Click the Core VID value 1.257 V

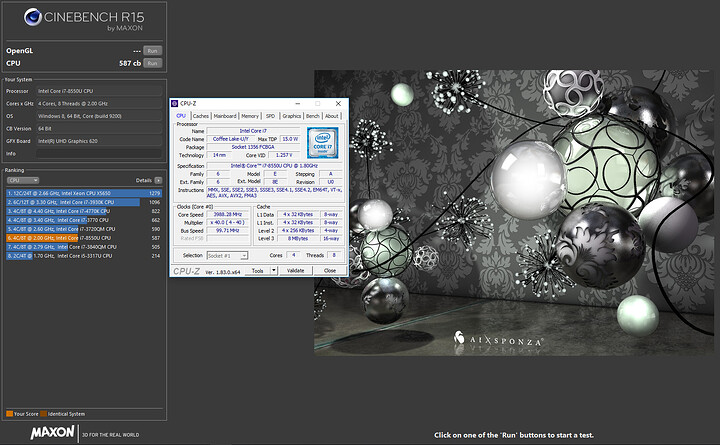click(x=284, y=155)
